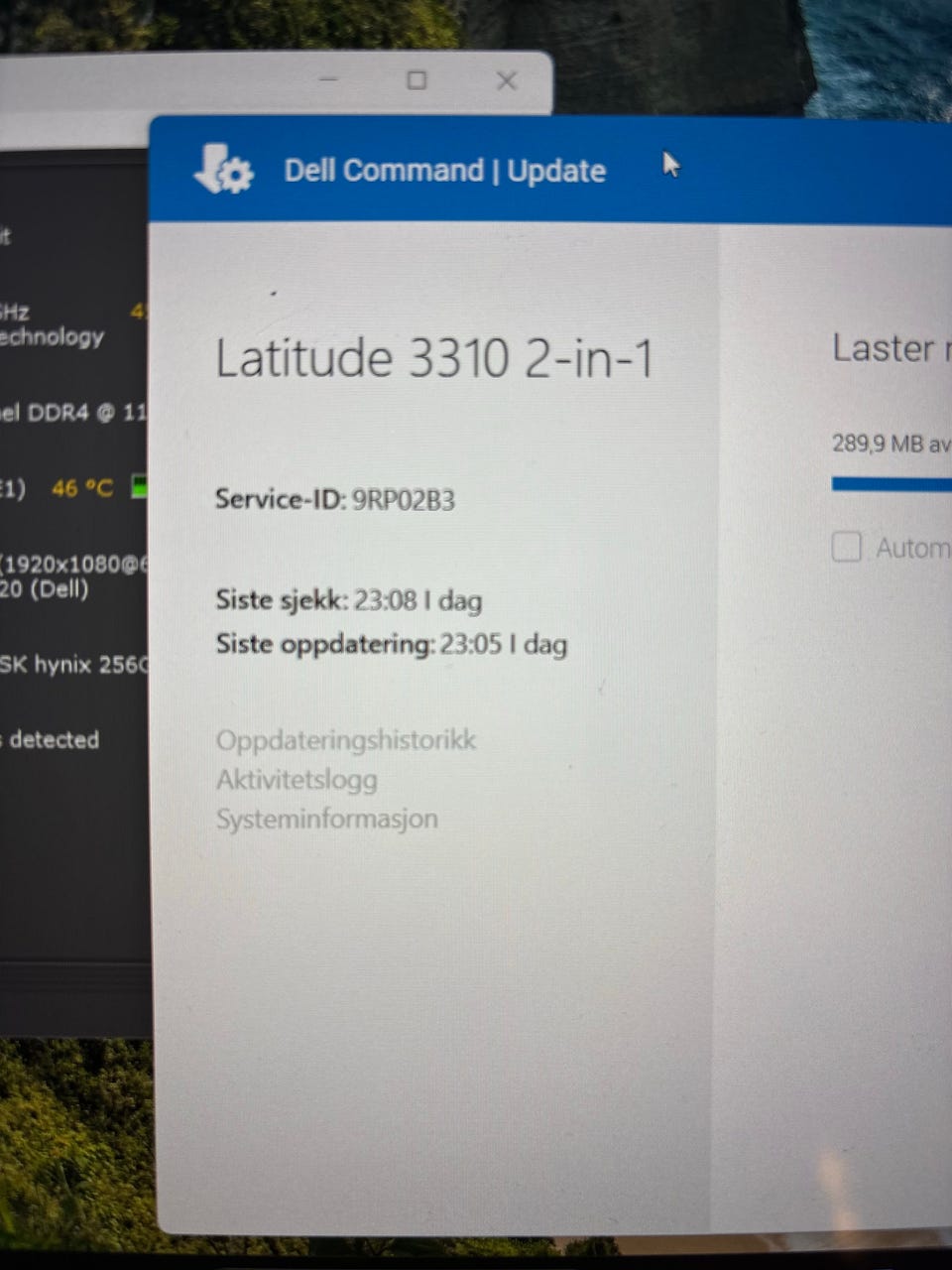Click the Latitude 3310 2-in-1 heading
952x1270 pixels.
click(x=434, y=358)
